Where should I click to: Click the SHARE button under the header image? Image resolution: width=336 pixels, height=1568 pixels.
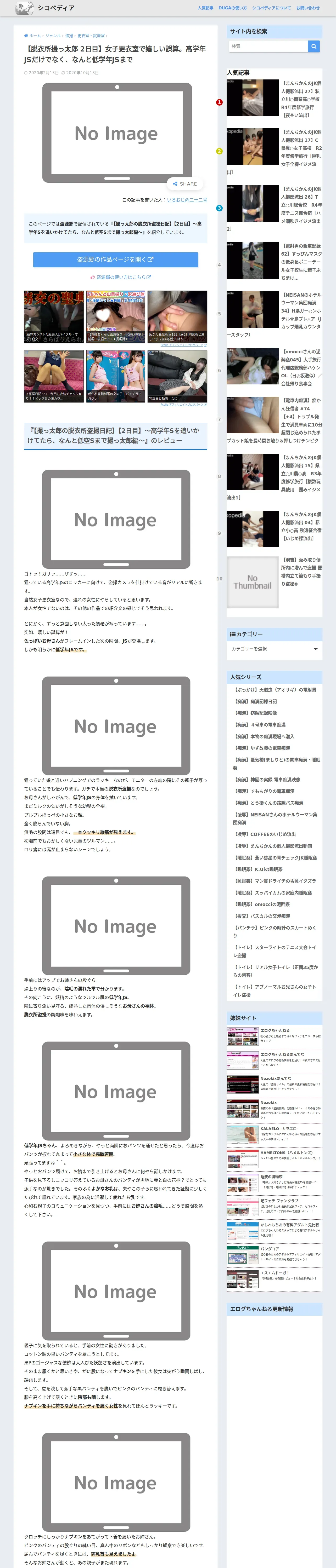pyautogui.click(x=185, y=184)
